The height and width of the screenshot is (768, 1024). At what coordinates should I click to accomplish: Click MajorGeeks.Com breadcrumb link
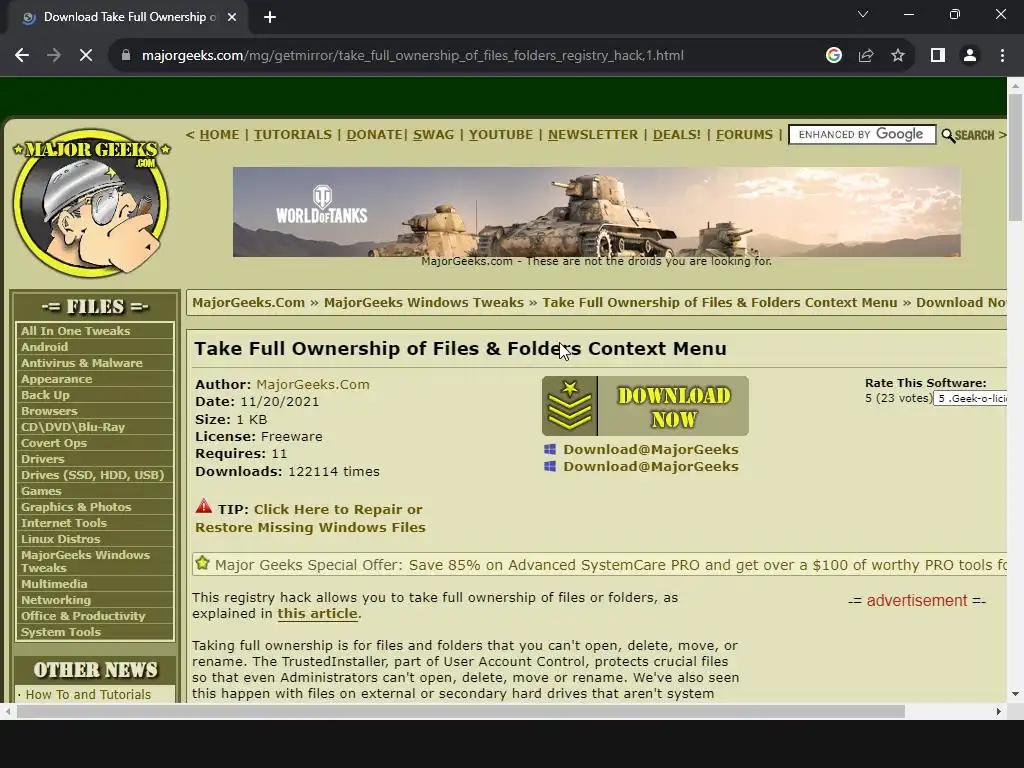(248, 302)
